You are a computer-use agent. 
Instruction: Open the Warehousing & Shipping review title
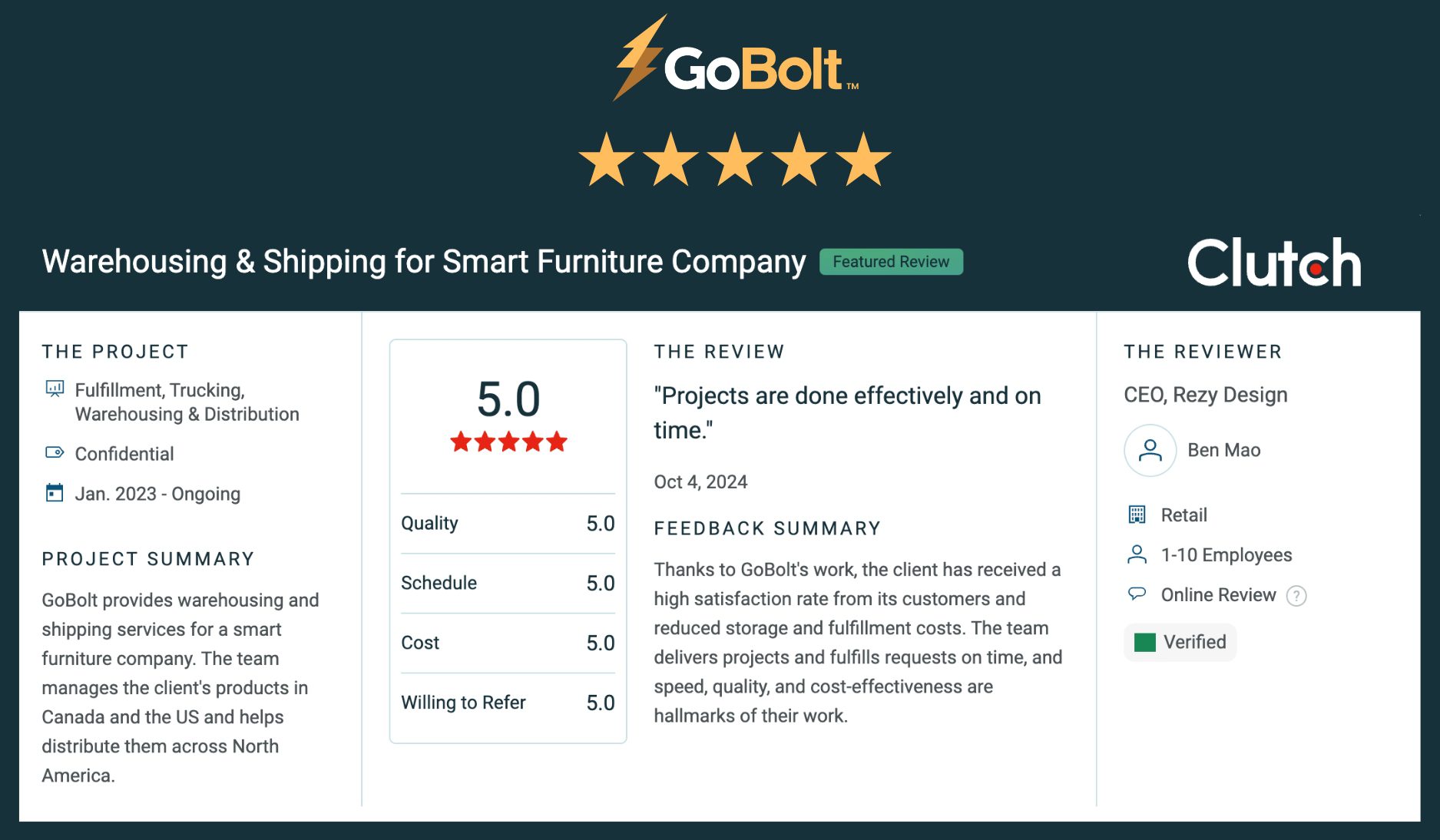pos(424,262)
